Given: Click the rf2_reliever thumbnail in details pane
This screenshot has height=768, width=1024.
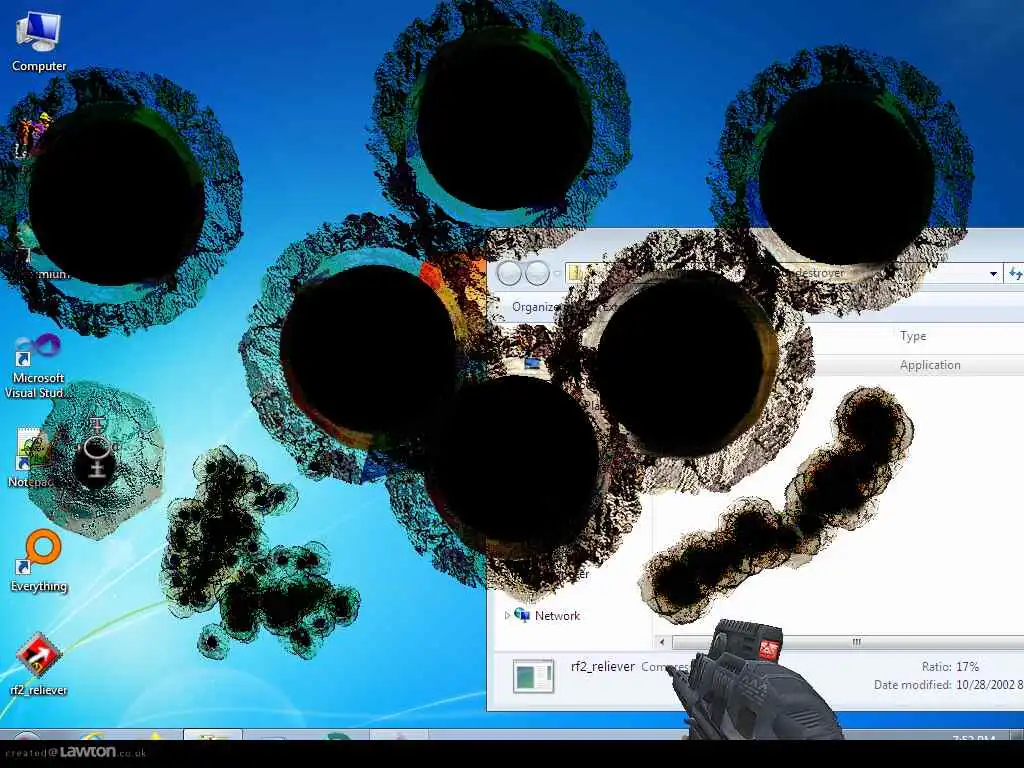Looking at the screenshot, I should [534, 676].
